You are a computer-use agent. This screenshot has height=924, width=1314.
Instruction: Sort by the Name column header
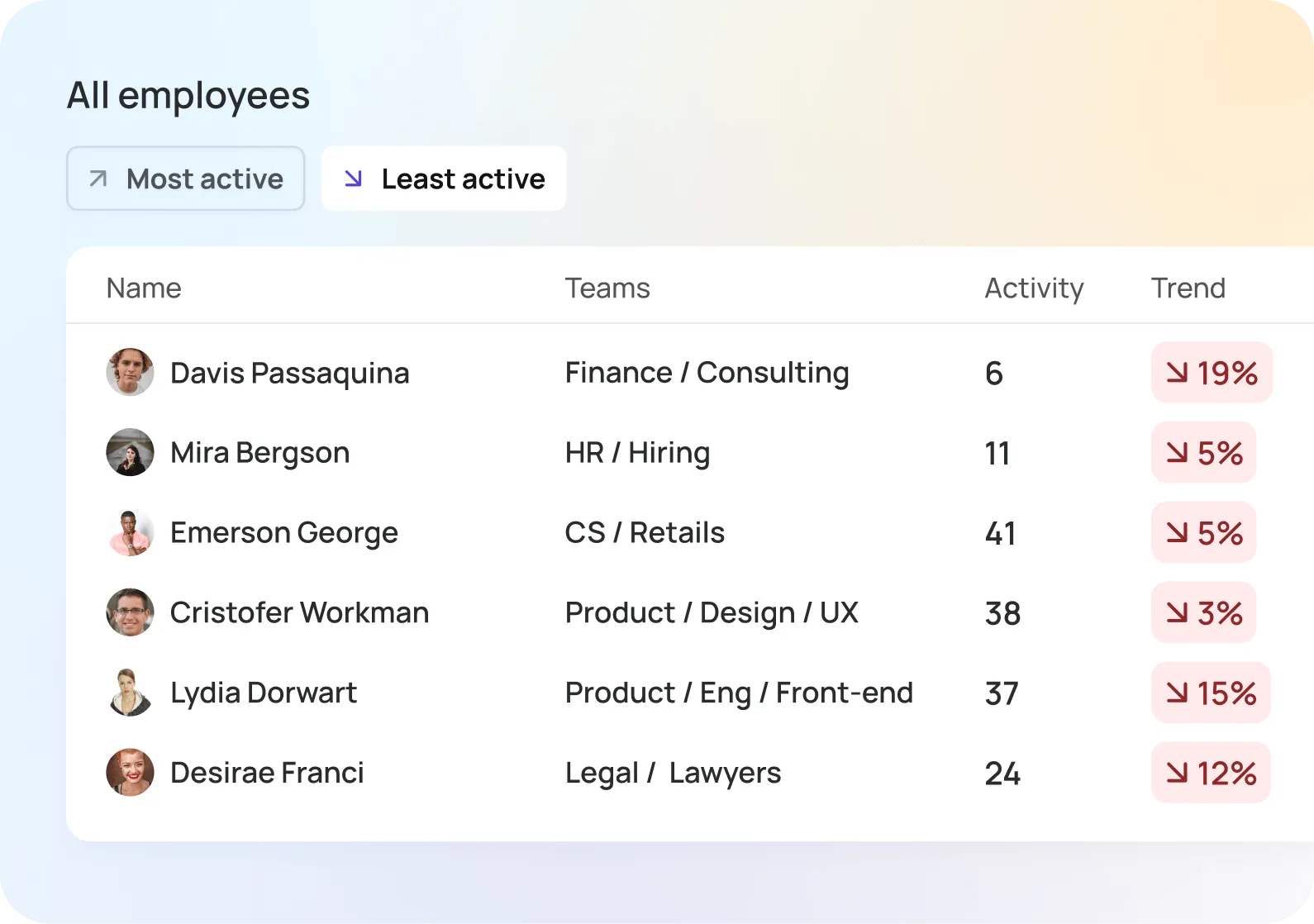coord(144,288)
